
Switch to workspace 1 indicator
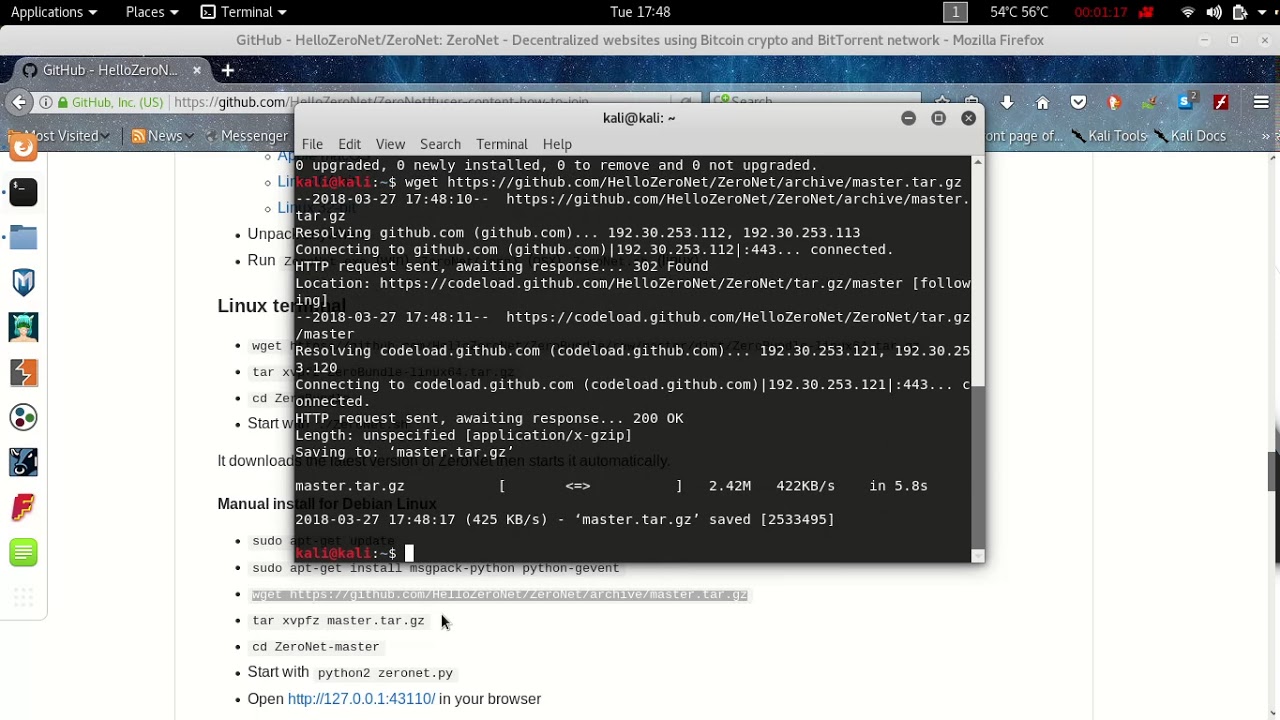point(955,12)
